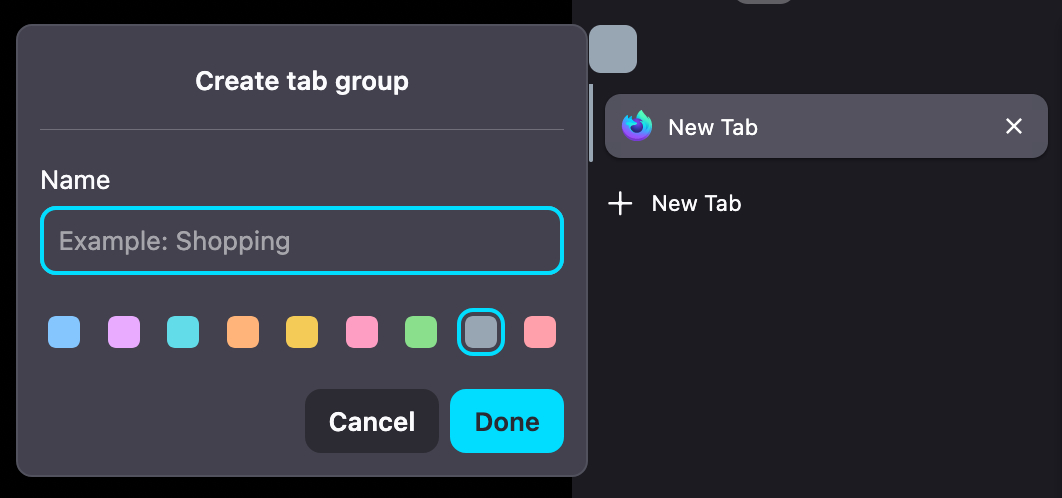Confirm the tab group with Done

coord(507,421)
